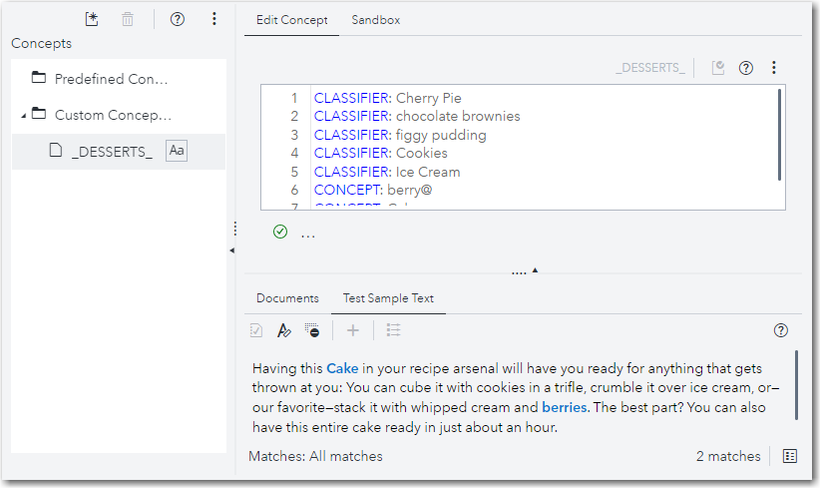This screenshot has width=820, height=488.
Task: Open the concept editor more options menu
Action: 773,68
